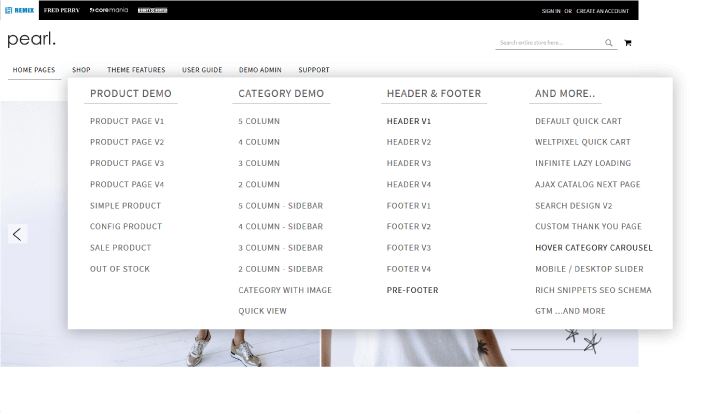Choose 2 Column category layout

pyautogui.click(x=259, y=184)
